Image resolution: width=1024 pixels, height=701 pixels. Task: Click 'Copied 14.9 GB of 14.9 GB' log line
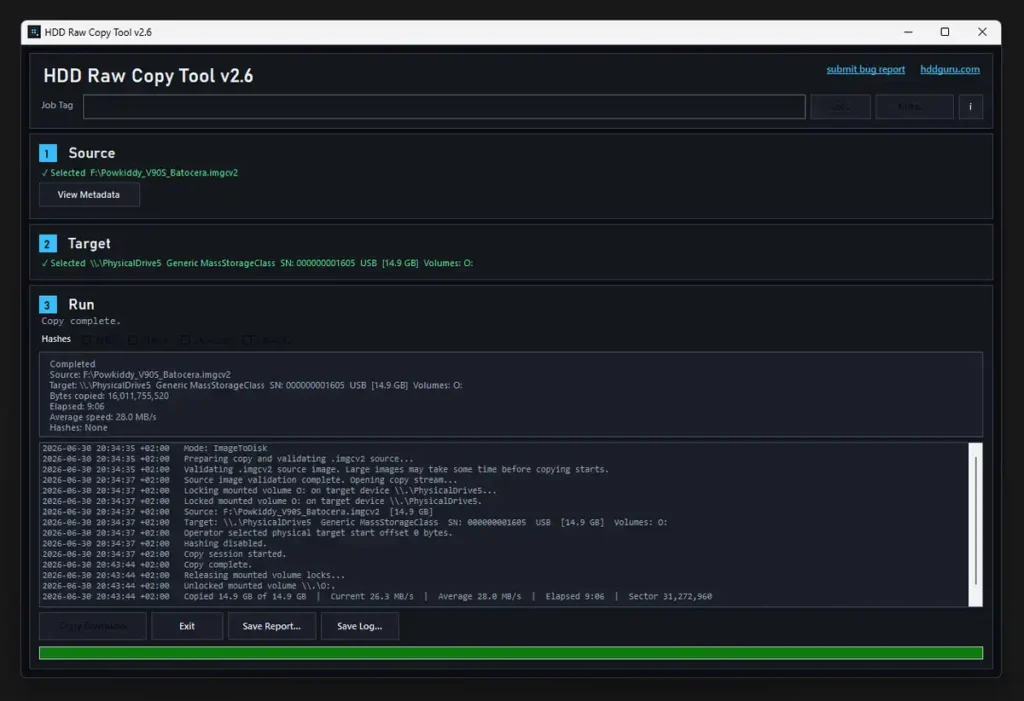tap(377, 596)
